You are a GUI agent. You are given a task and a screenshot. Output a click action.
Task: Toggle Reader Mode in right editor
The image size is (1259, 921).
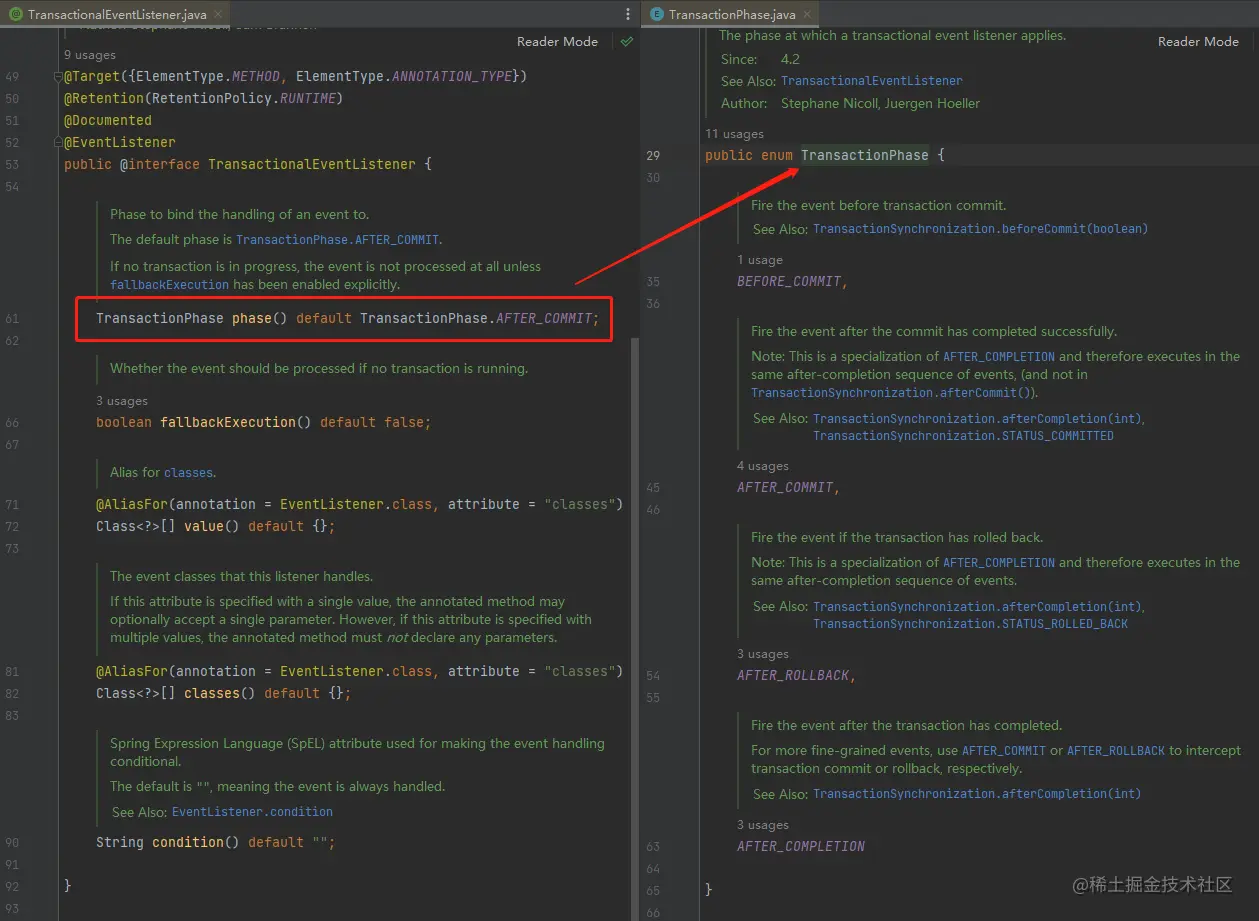1198,42
